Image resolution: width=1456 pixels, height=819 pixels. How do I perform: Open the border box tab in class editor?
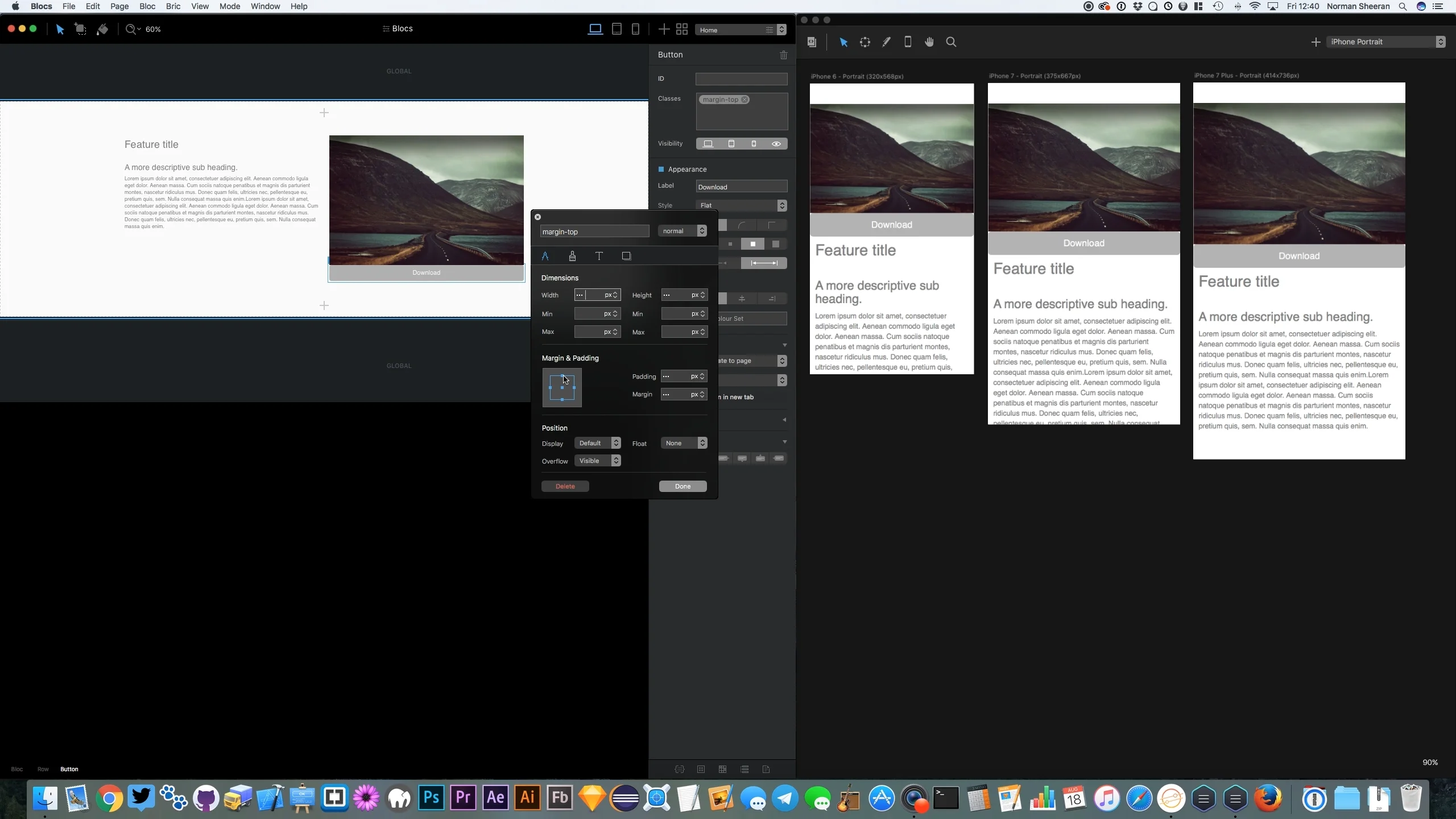pos(626,256)
